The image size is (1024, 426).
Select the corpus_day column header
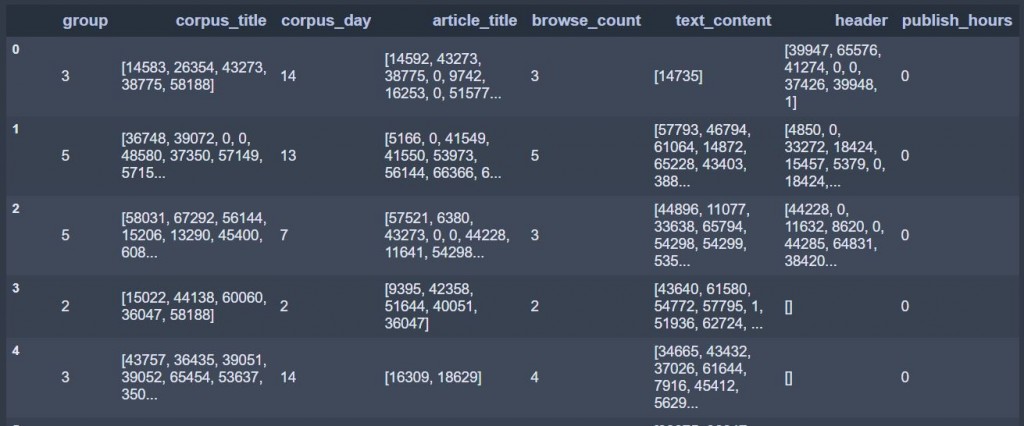pos(326,21)
